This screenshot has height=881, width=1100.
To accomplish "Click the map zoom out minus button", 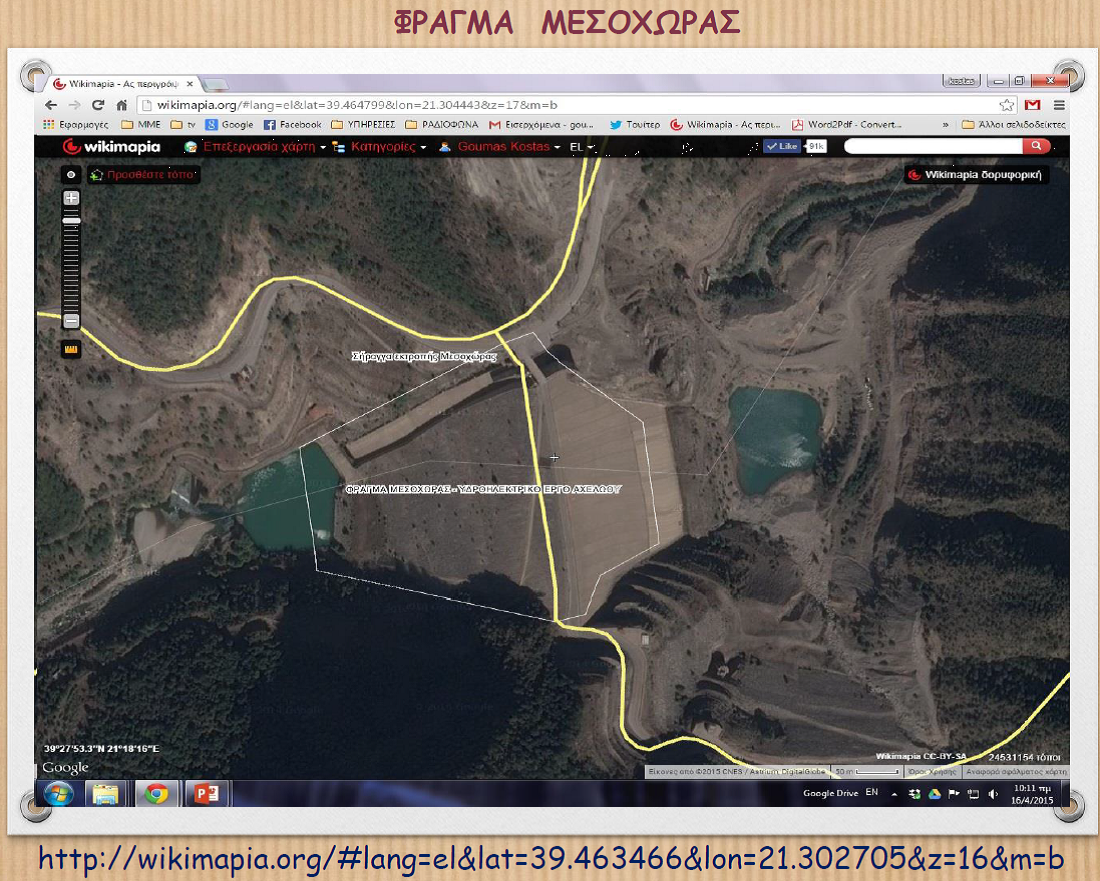I will [x=71, y=321].
